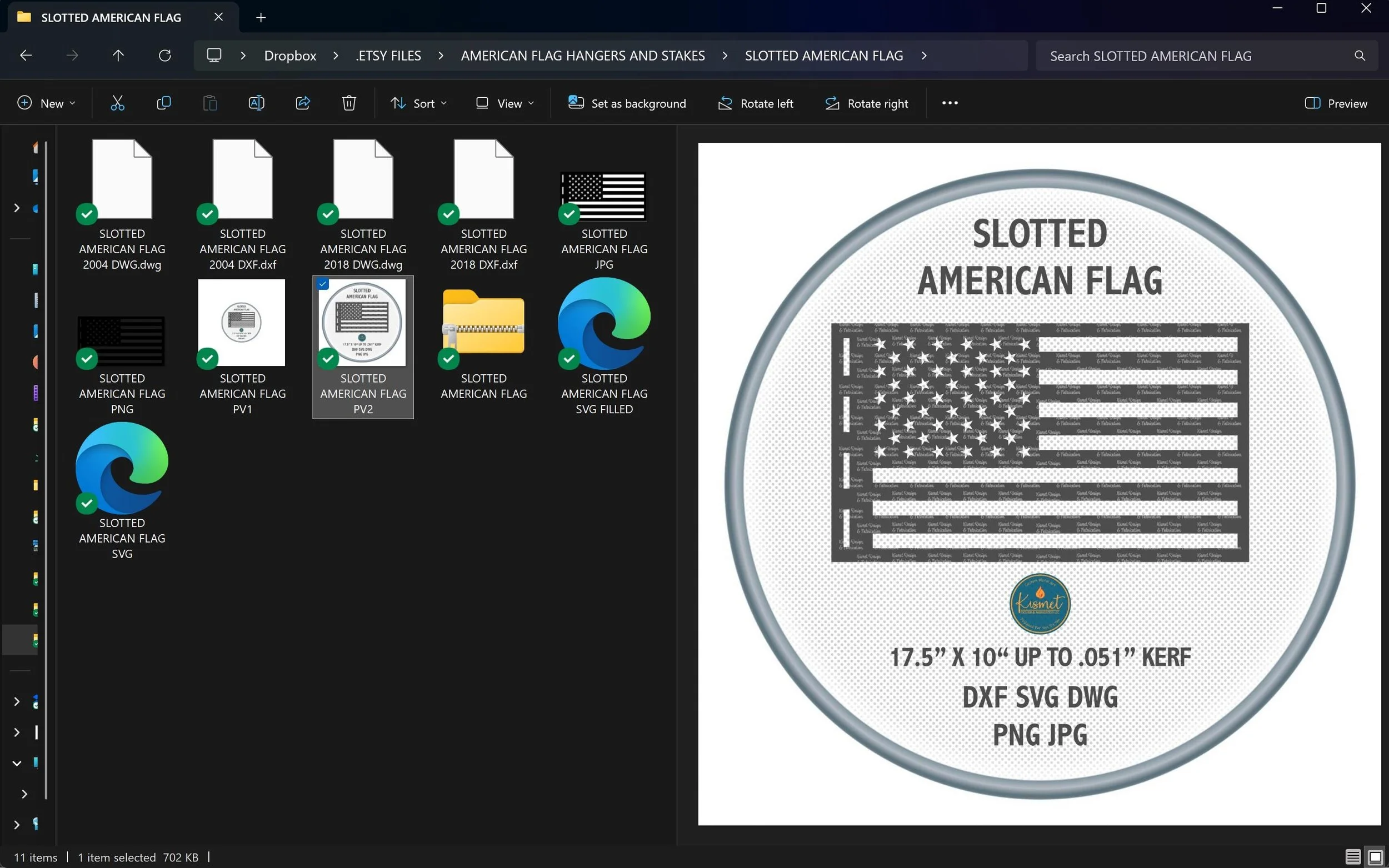The width and height of the screenshot is (1389, 868).
Task: Click the Share icon in toolbar
Action: click(x=303, y=103)
